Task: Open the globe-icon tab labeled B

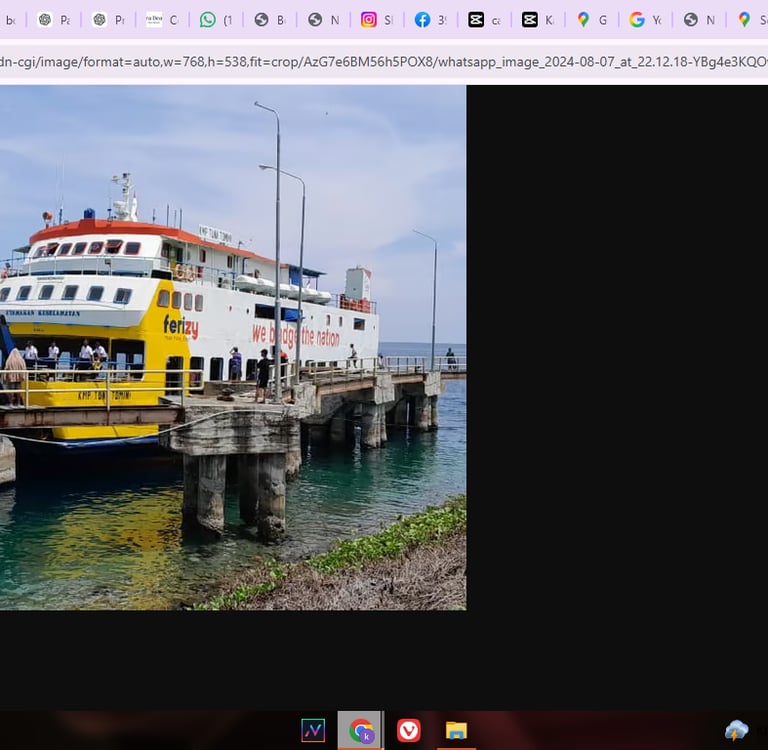Action: 269,20
